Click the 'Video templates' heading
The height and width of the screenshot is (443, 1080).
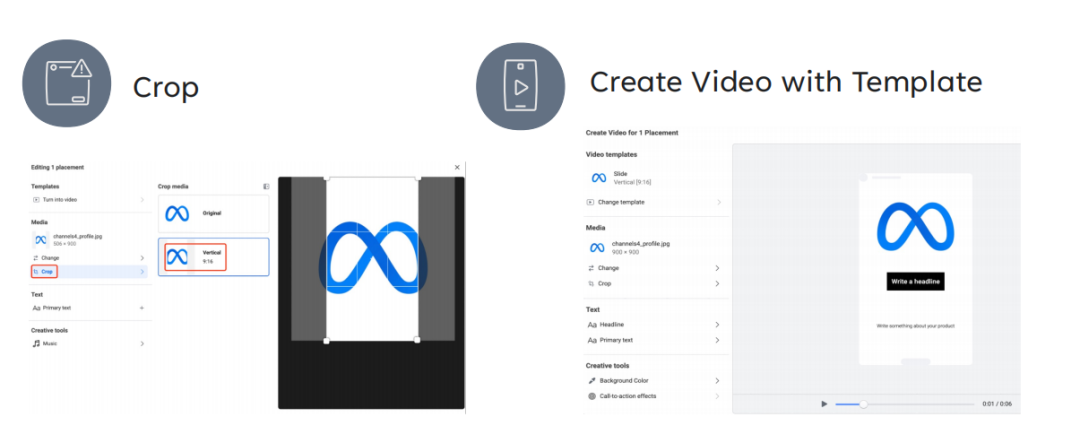611,154
